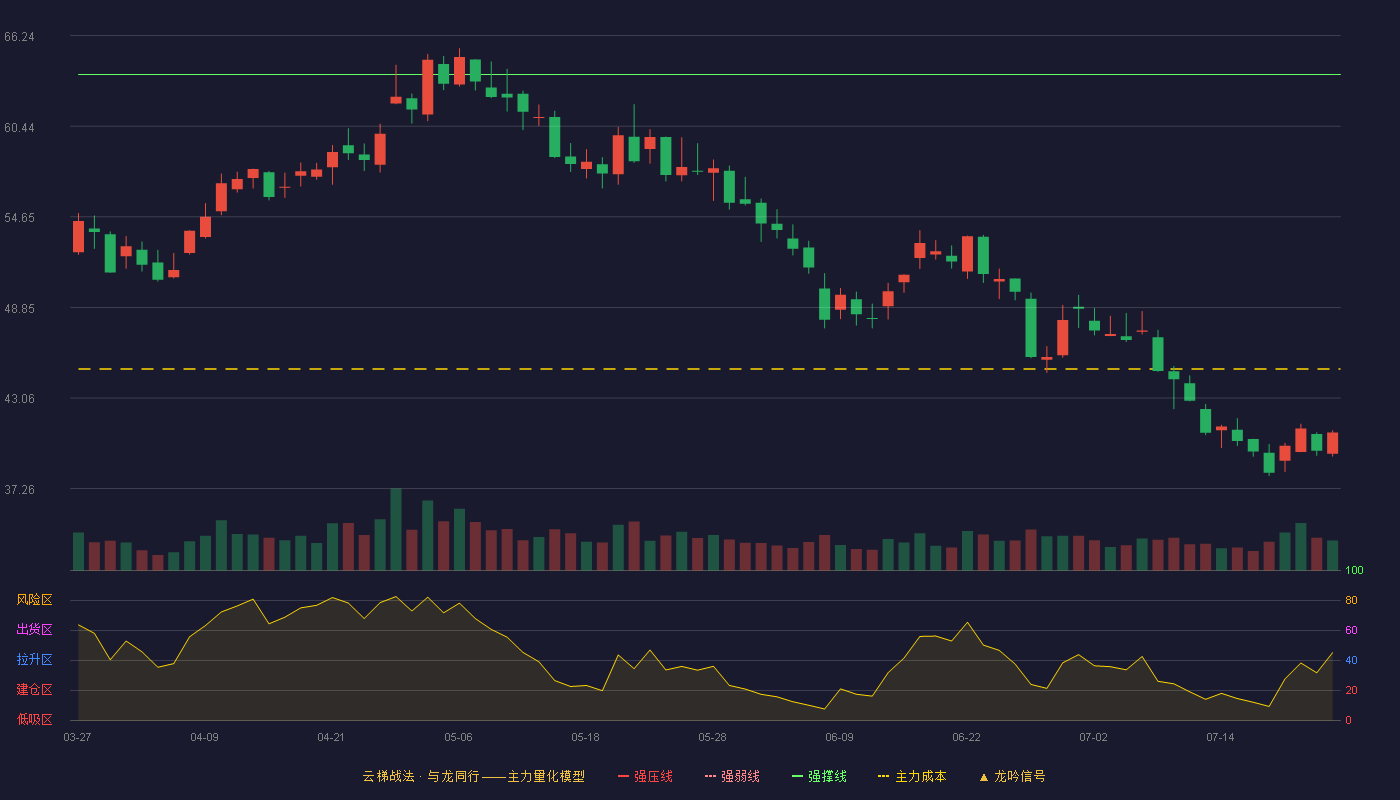Click the green 100 indicator axis value
The width and height of the screenshot is (1400, 800).
(x=1354, y=571)
